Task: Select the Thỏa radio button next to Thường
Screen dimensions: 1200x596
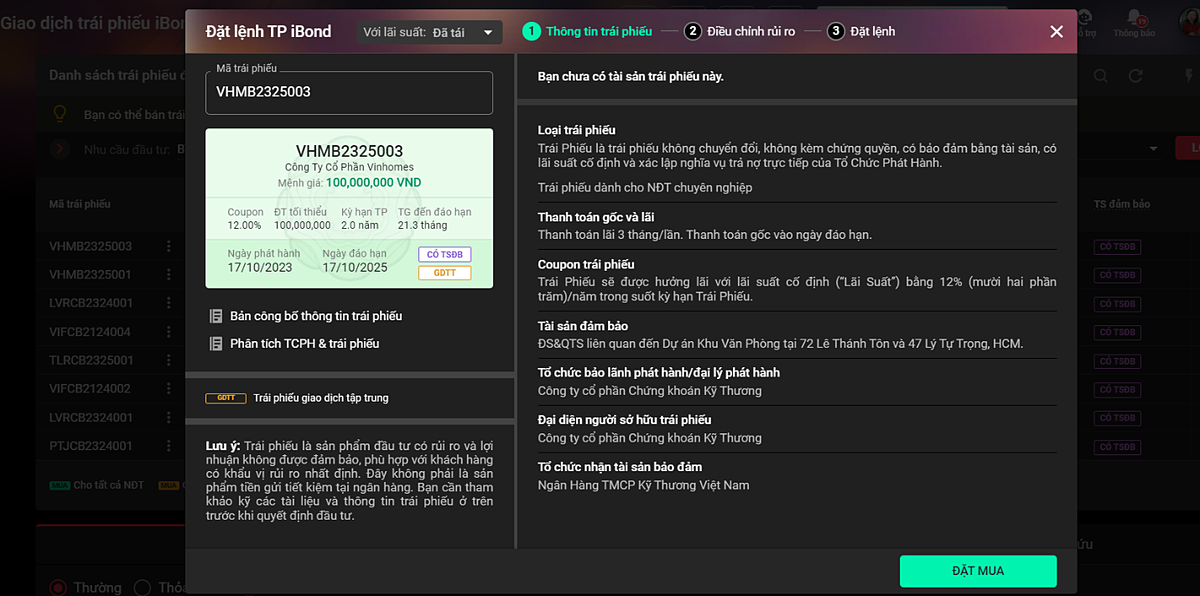Action: click(143, 587)
